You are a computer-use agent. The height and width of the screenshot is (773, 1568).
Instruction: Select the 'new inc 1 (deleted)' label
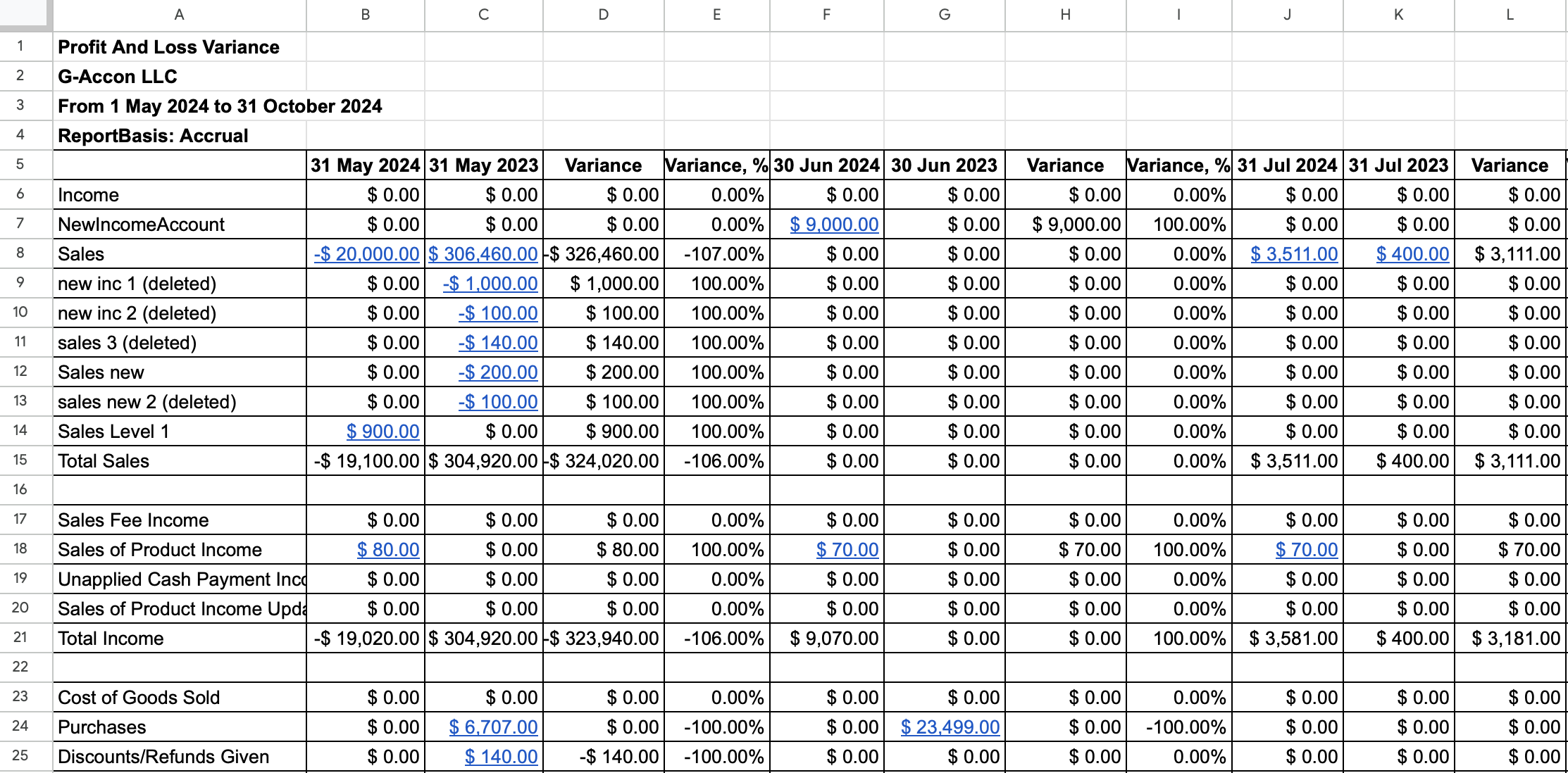[180, 283]
